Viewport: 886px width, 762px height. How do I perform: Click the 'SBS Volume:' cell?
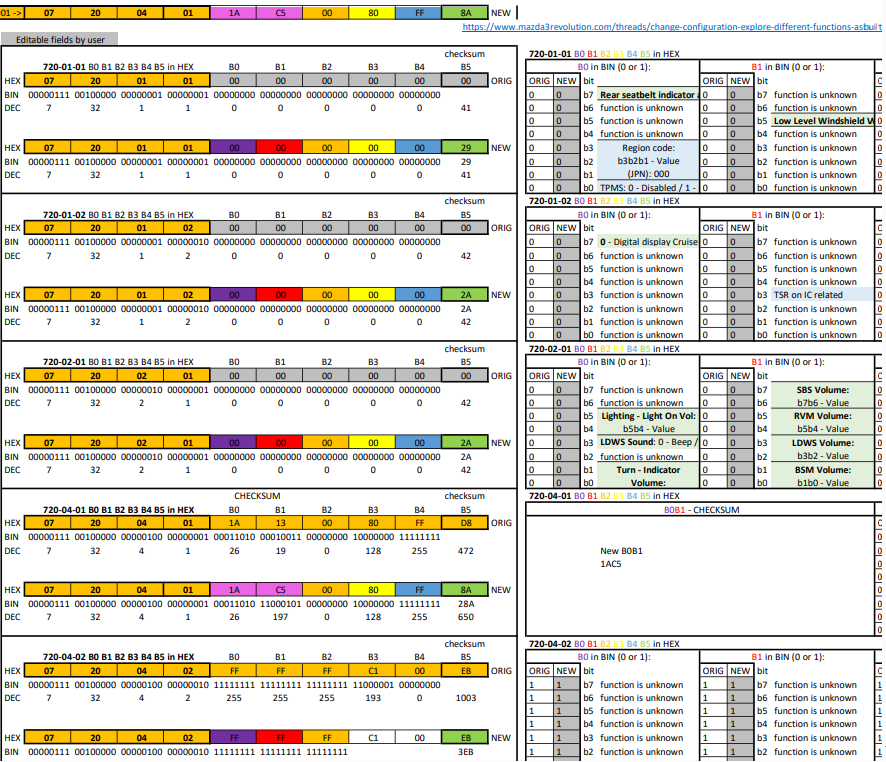pos(823,390)
